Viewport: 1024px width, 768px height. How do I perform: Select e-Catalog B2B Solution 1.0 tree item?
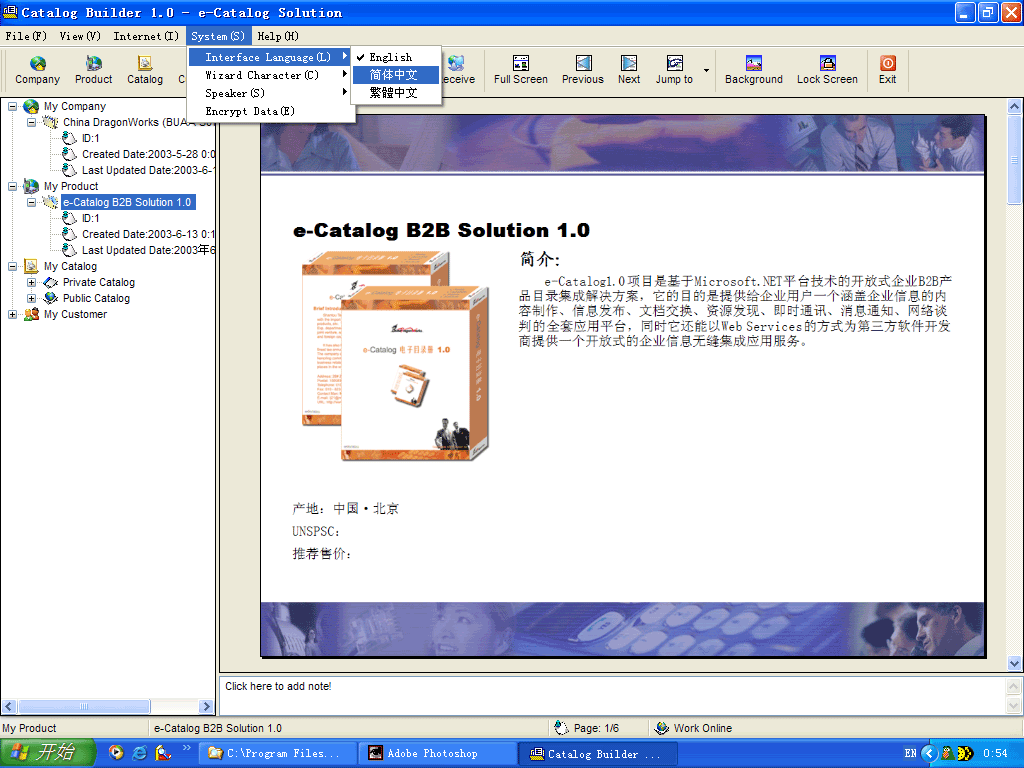(x=127, y=202)
